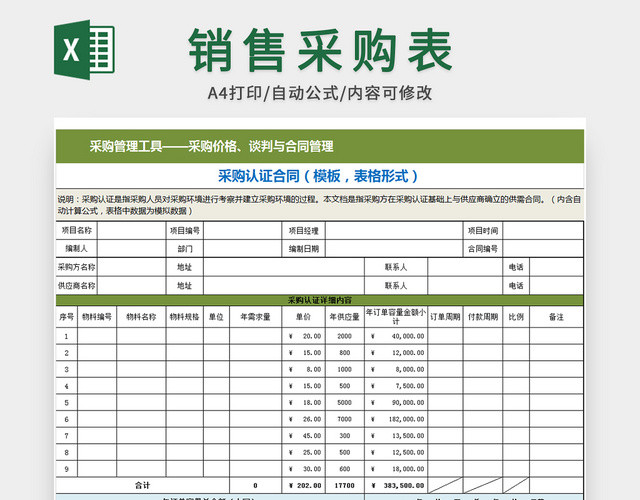Select the 2000 supply quantity in row 1

click(344, 336)
